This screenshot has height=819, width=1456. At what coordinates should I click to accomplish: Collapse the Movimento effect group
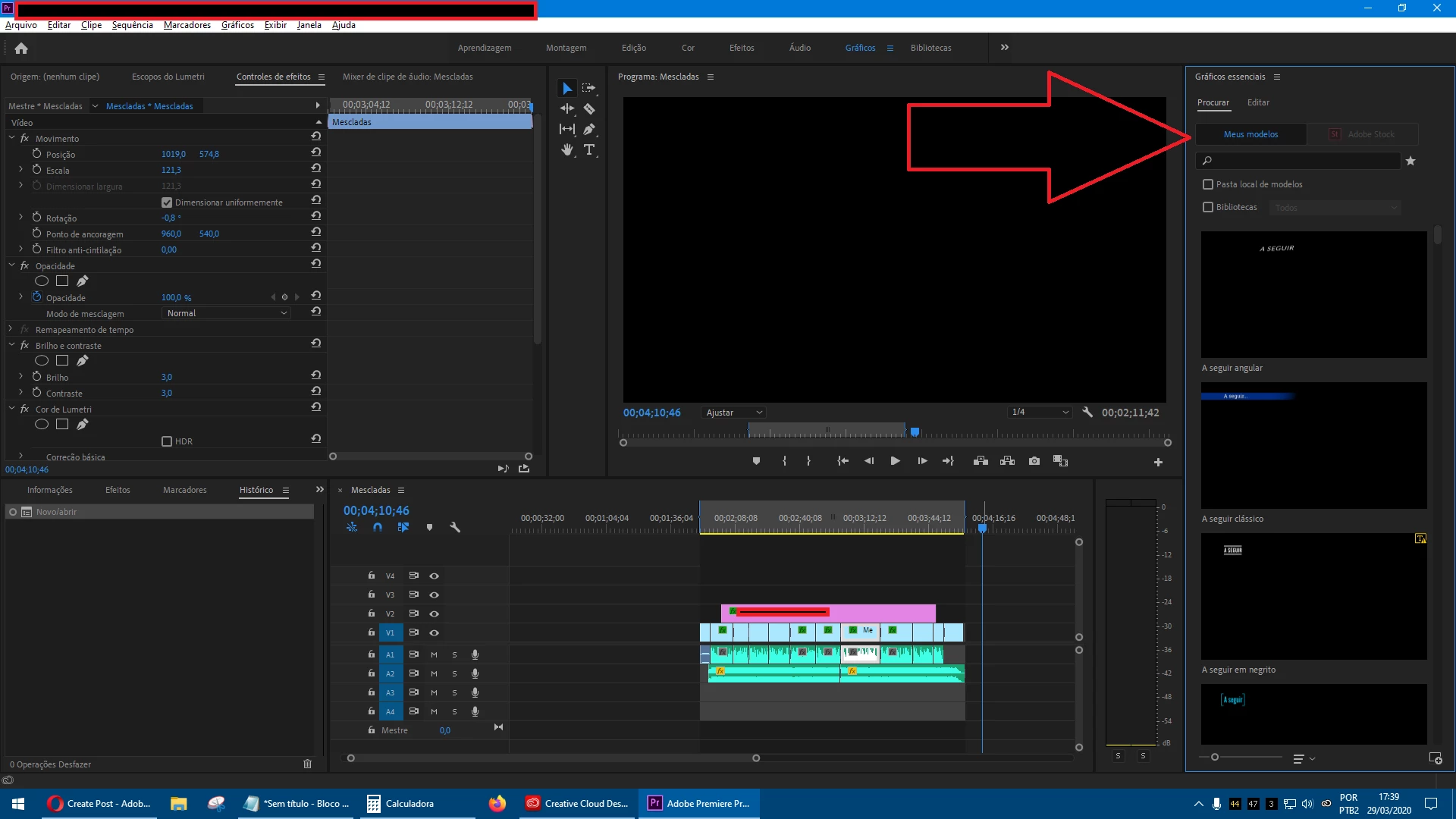[x=12, y=138]
